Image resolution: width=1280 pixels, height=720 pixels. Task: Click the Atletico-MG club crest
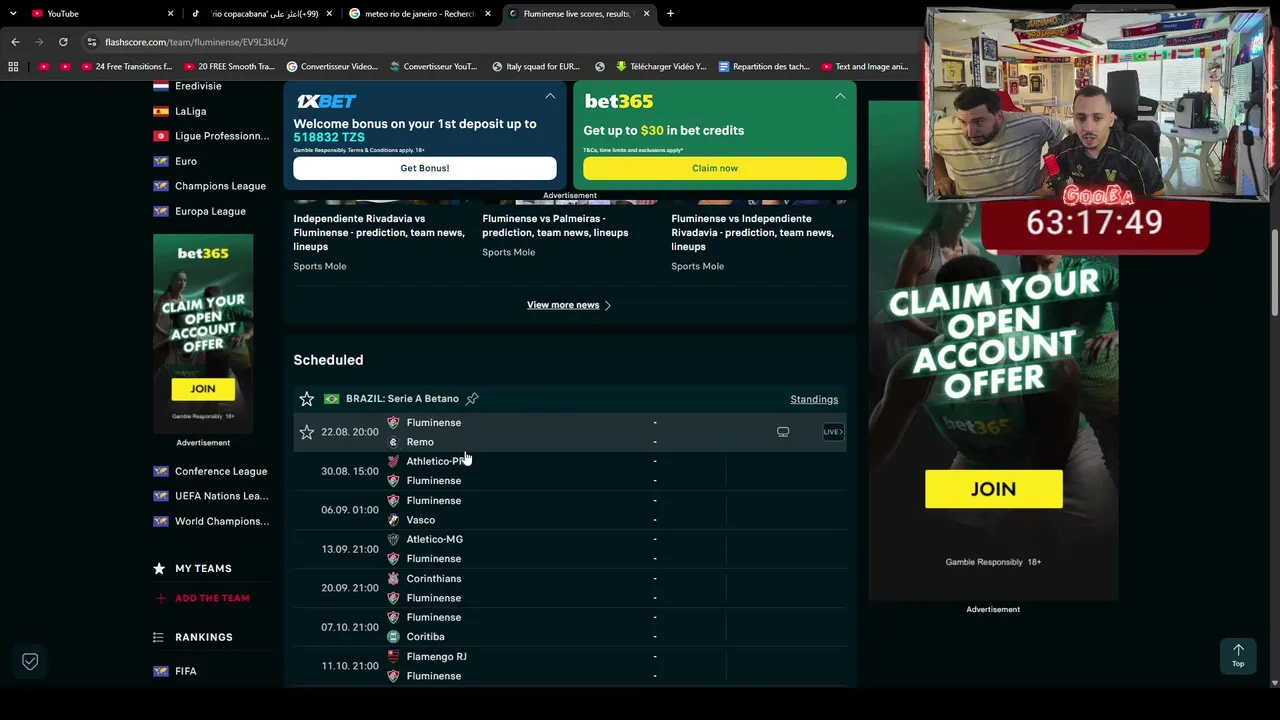(393, 539)
